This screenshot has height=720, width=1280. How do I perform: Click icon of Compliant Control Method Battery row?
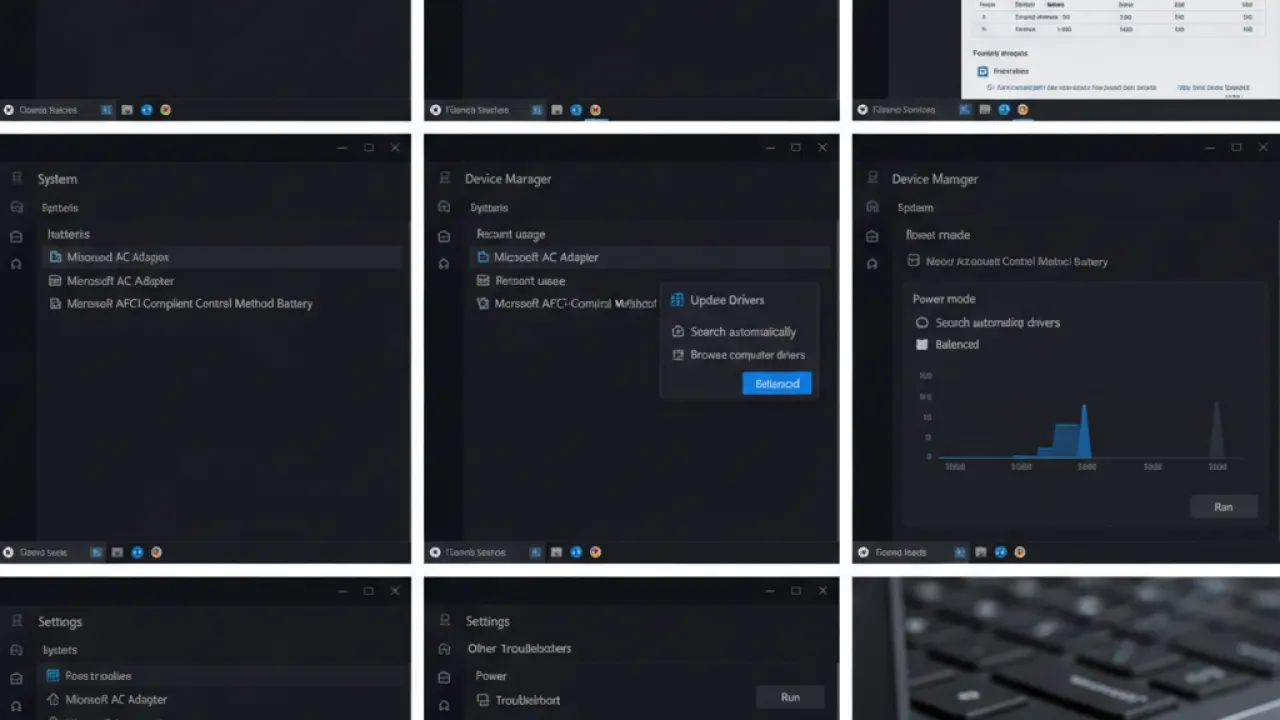click(x=56, y=303)
